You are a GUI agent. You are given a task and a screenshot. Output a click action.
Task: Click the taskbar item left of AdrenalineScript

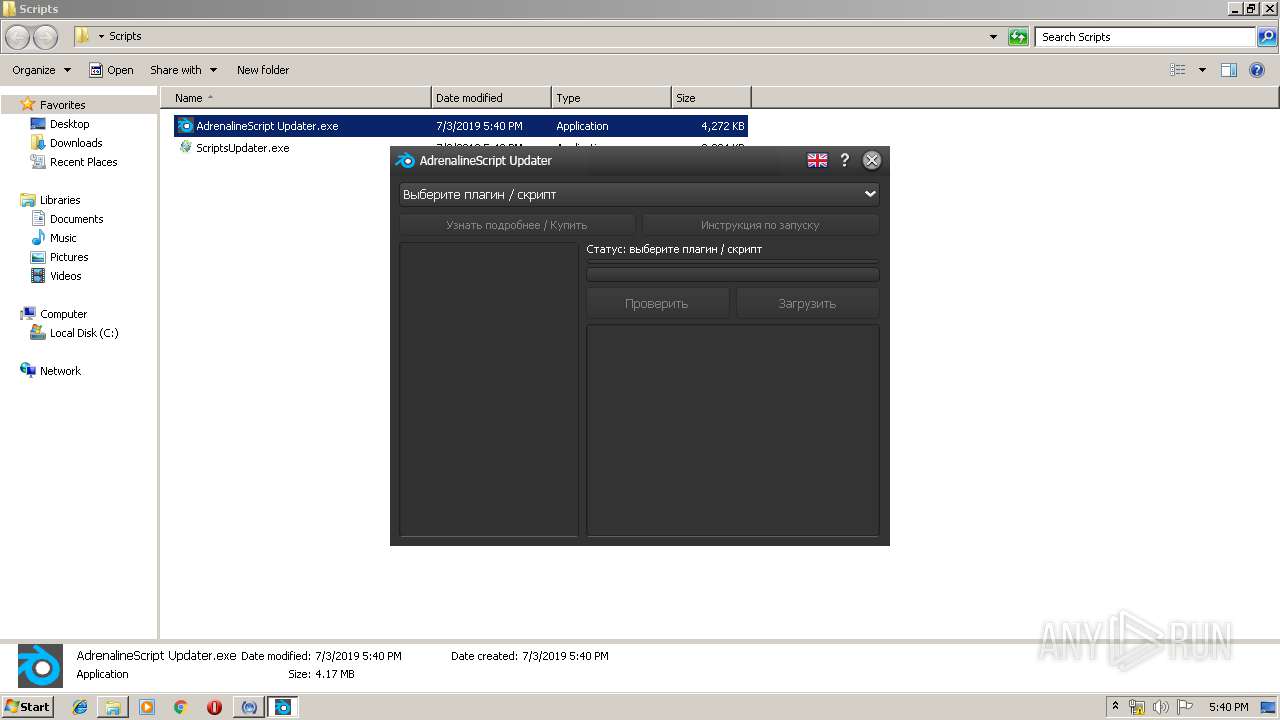pyautogui.click(x=248, y=707)
